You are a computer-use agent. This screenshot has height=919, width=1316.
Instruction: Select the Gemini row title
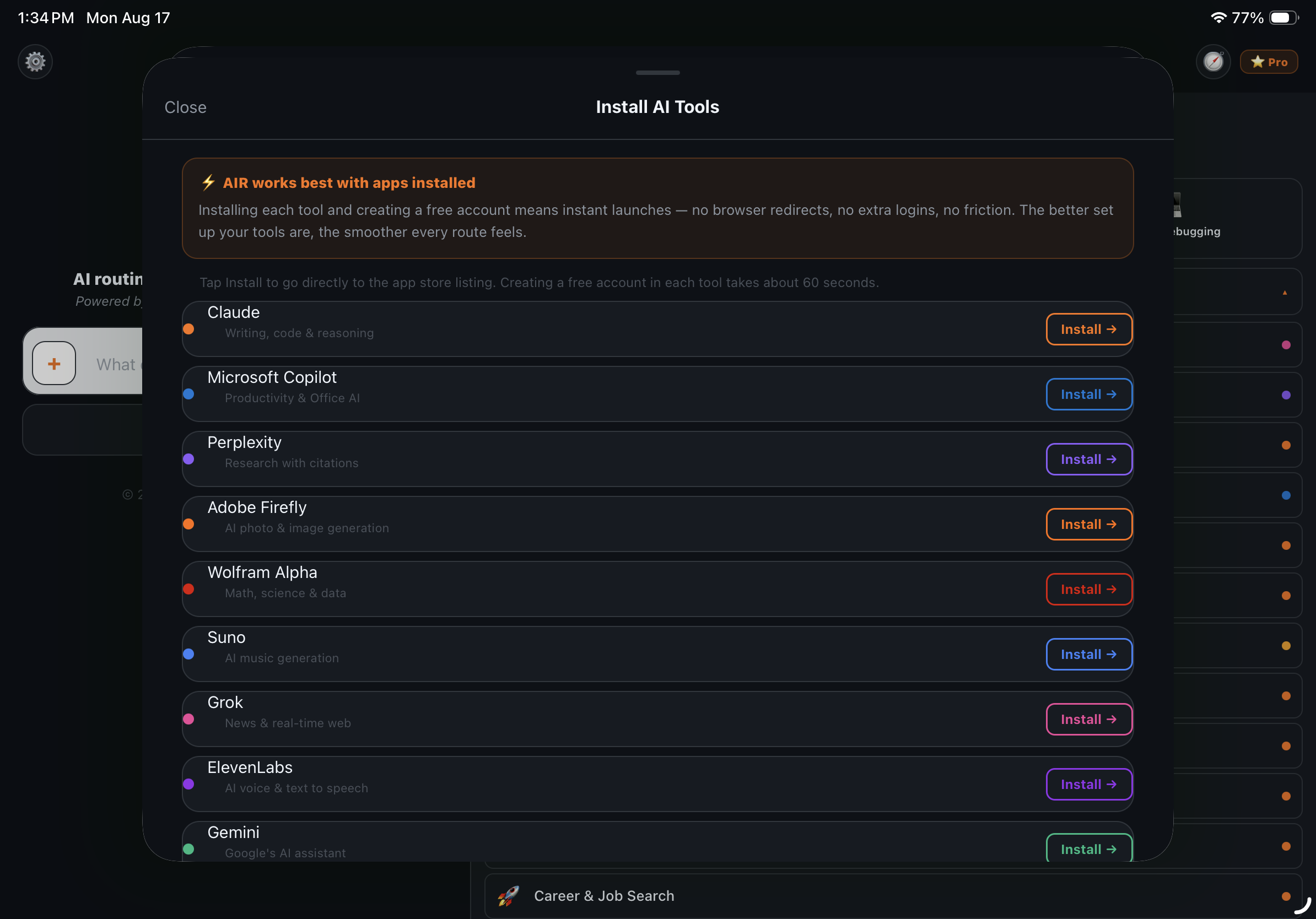click(233, 832)
